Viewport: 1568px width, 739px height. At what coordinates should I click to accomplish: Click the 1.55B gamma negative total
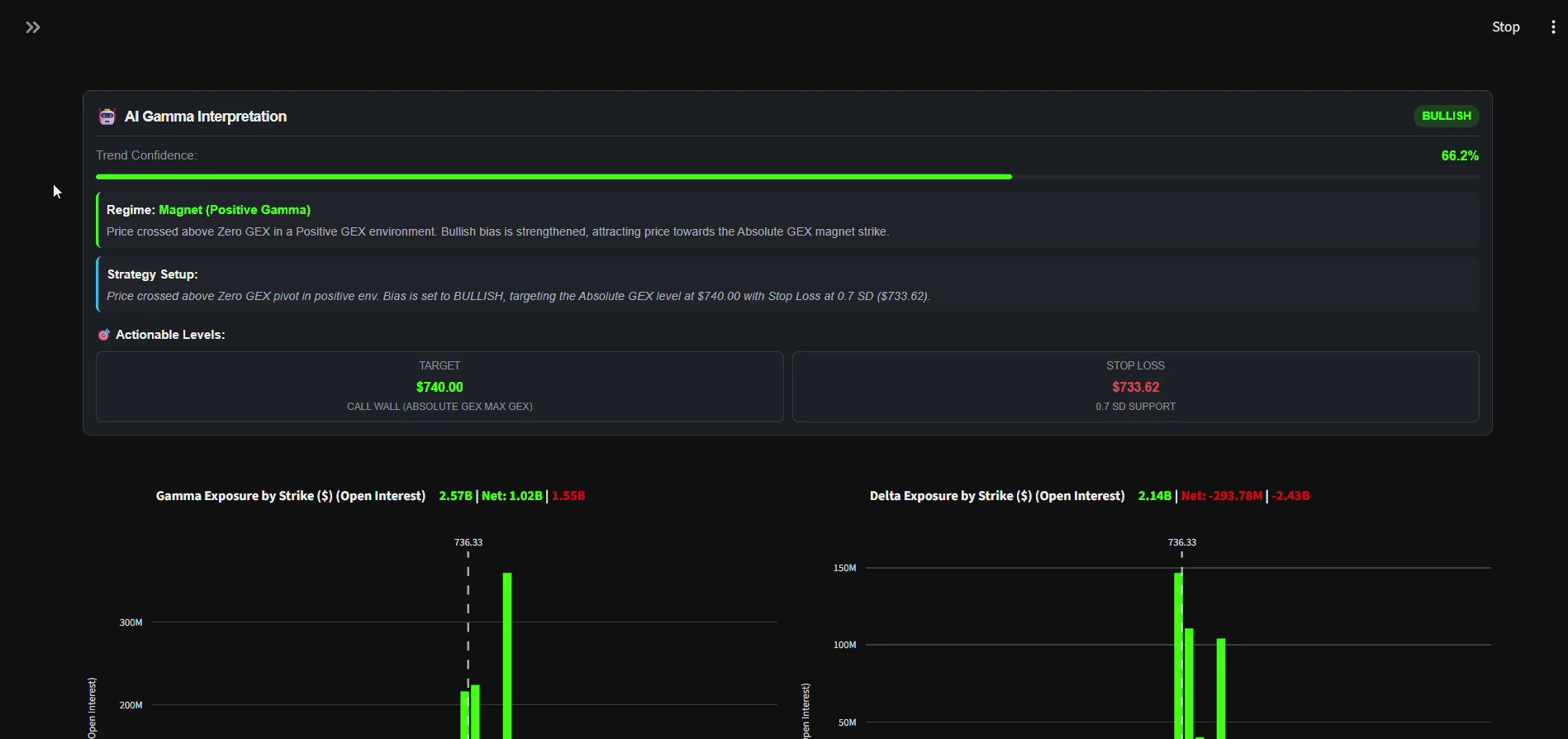coord(568,496)
